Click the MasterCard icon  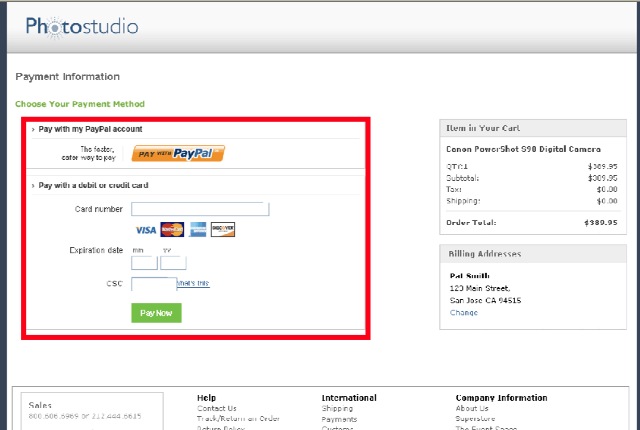click(172, 229)
